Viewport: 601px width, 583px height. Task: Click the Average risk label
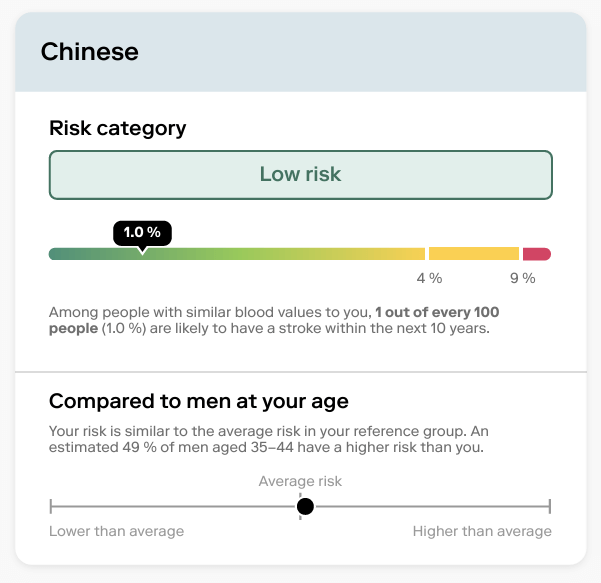[300, 481]
